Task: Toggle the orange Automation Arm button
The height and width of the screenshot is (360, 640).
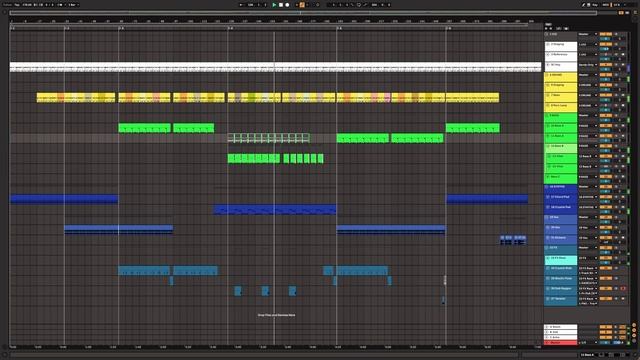Action: pos(302,5)
